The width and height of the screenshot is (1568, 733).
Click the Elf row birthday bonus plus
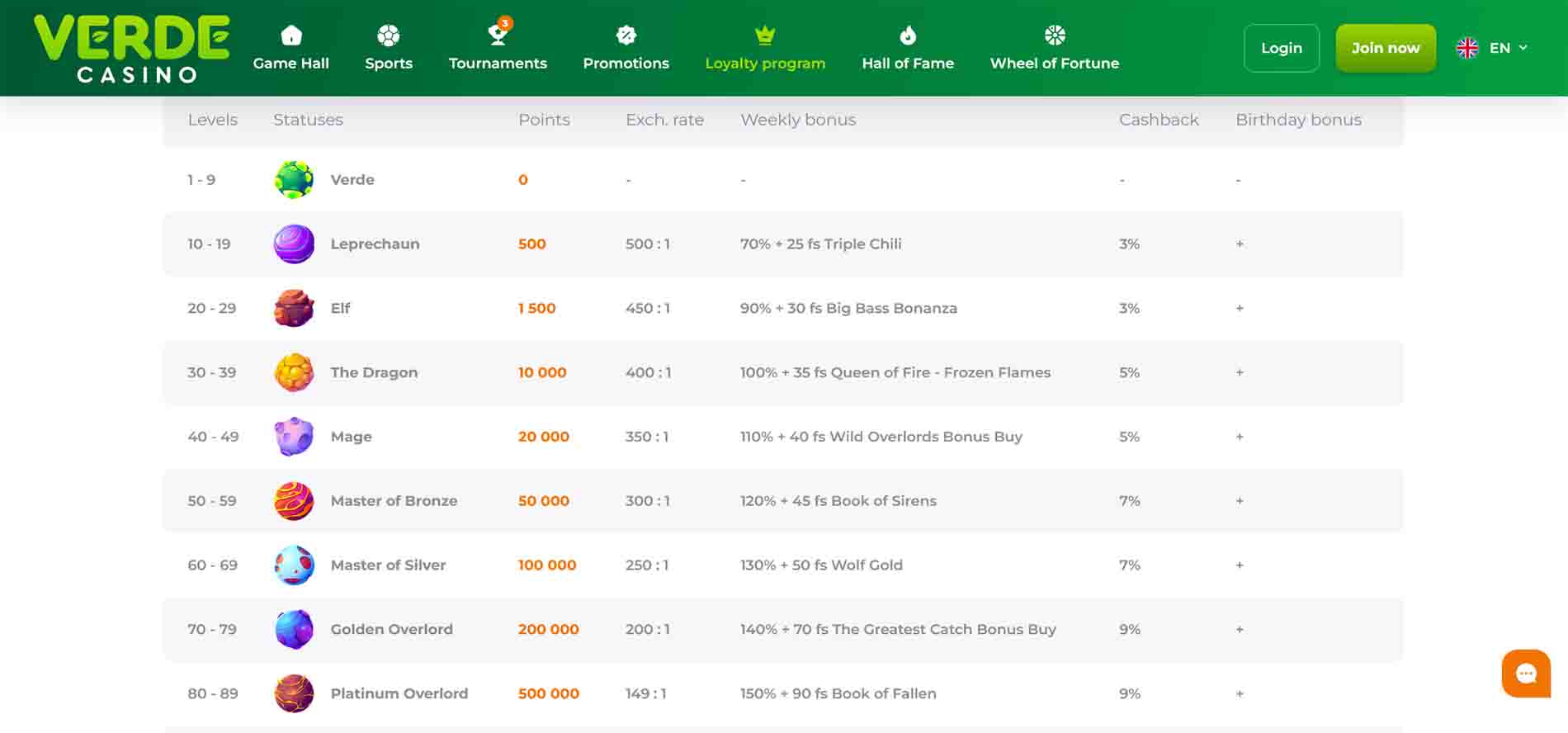1240,309
